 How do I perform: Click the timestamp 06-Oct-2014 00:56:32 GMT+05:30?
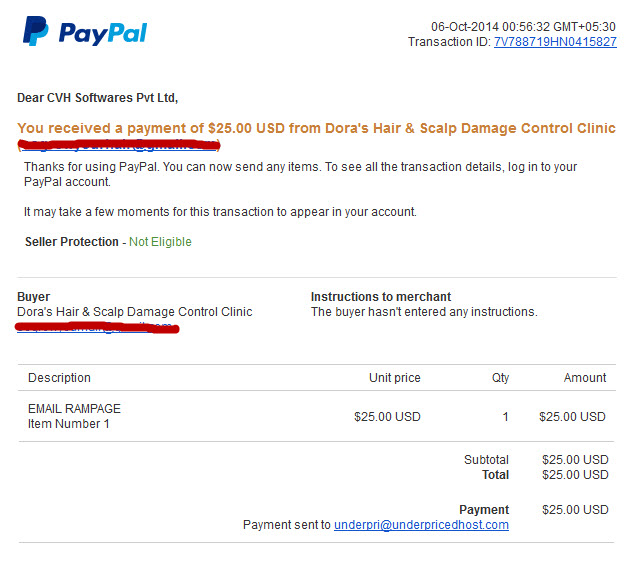(523, 27)
